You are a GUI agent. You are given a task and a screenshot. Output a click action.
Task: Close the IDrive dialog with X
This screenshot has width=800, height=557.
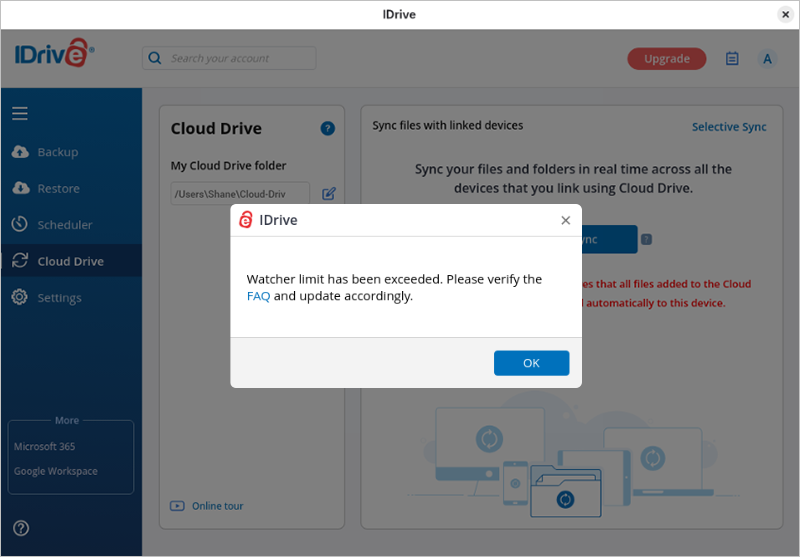tap(565, 220)
